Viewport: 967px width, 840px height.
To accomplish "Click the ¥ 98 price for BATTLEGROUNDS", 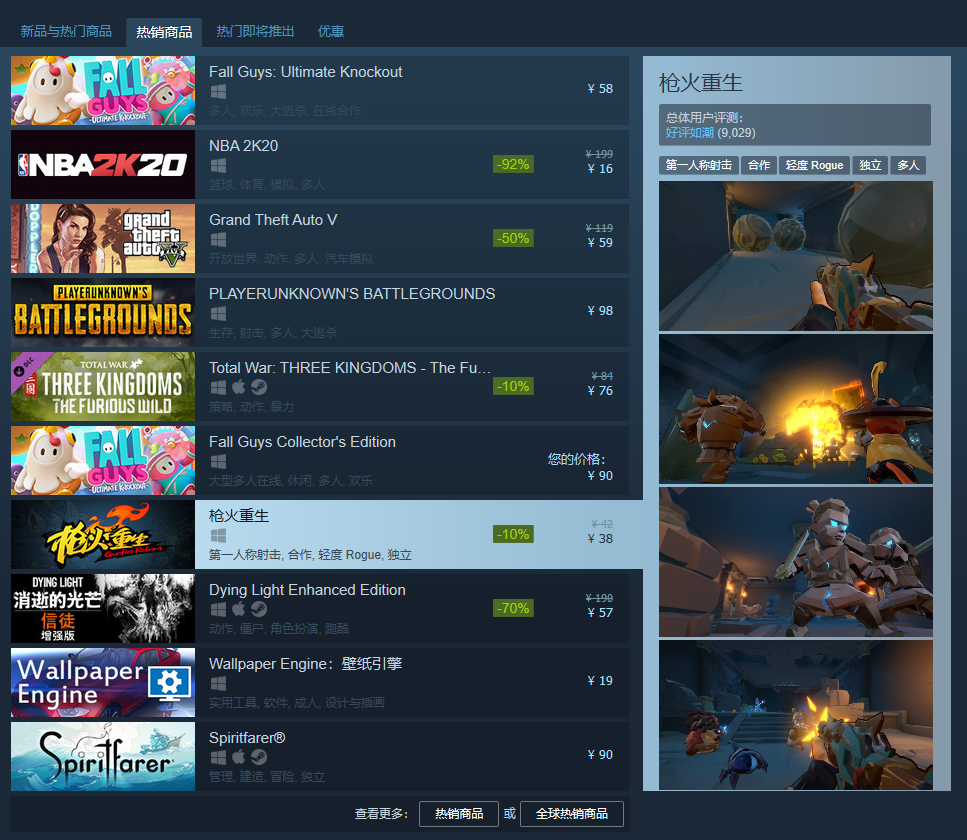I will (600, 311).
